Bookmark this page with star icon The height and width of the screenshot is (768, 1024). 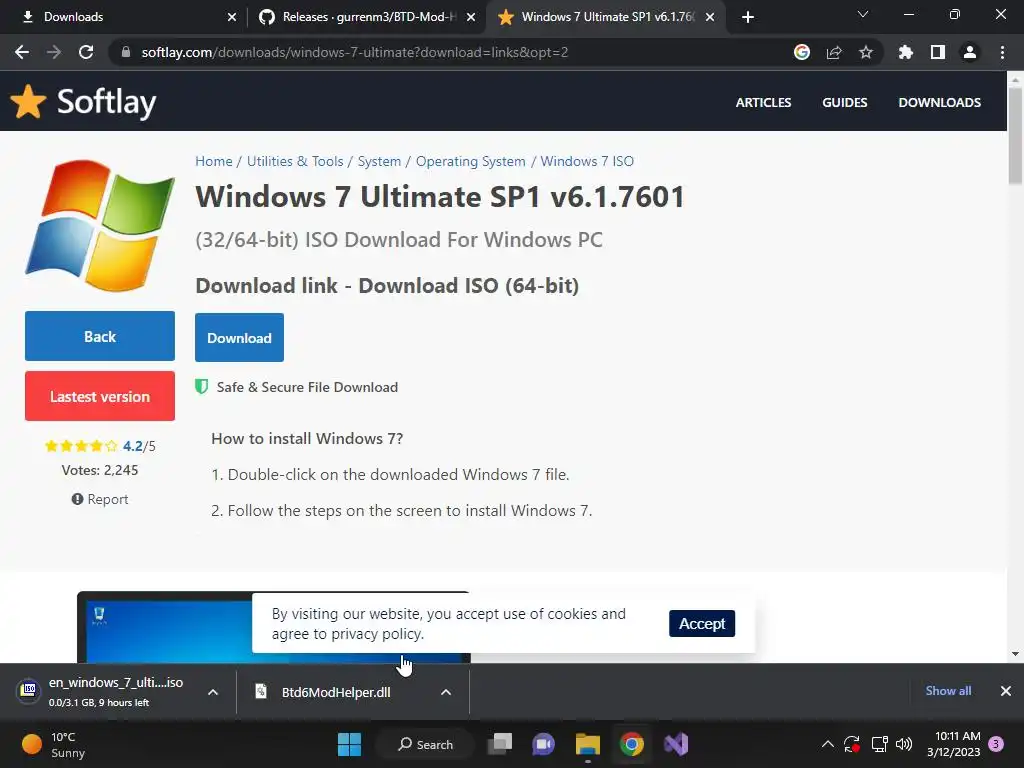coord(866,52)
